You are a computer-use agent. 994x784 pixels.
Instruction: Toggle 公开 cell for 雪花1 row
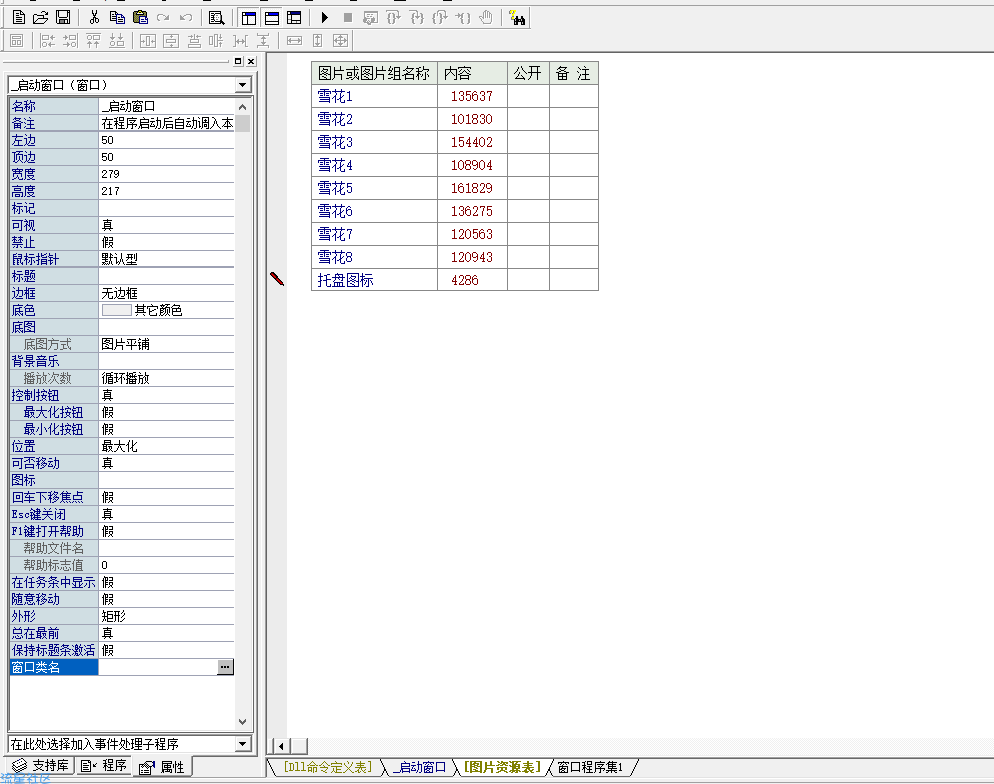pyautogui.click(x=528, y=96)
